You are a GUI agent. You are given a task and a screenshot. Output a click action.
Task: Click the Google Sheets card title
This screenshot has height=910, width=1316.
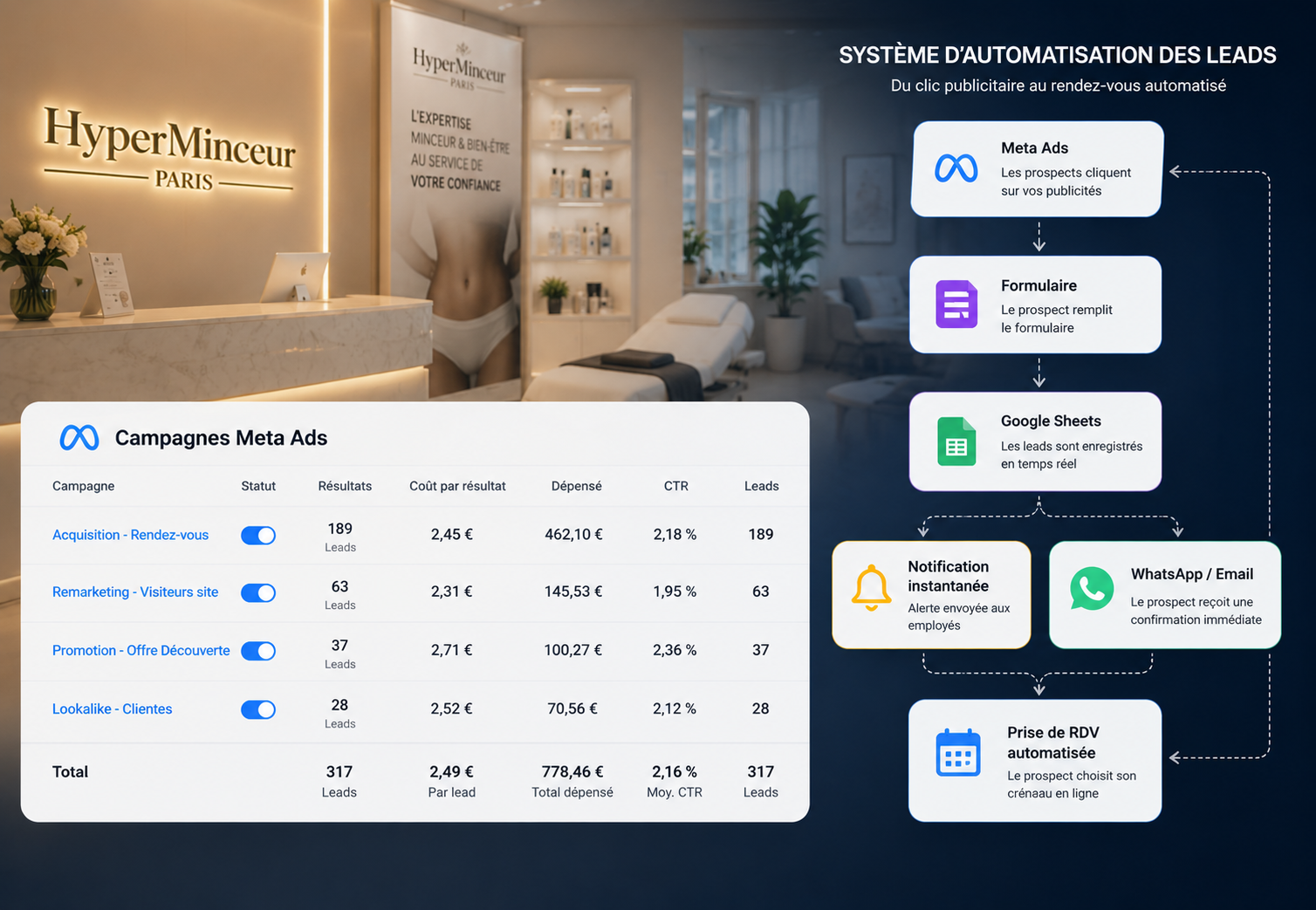[x=1051, y=421]
